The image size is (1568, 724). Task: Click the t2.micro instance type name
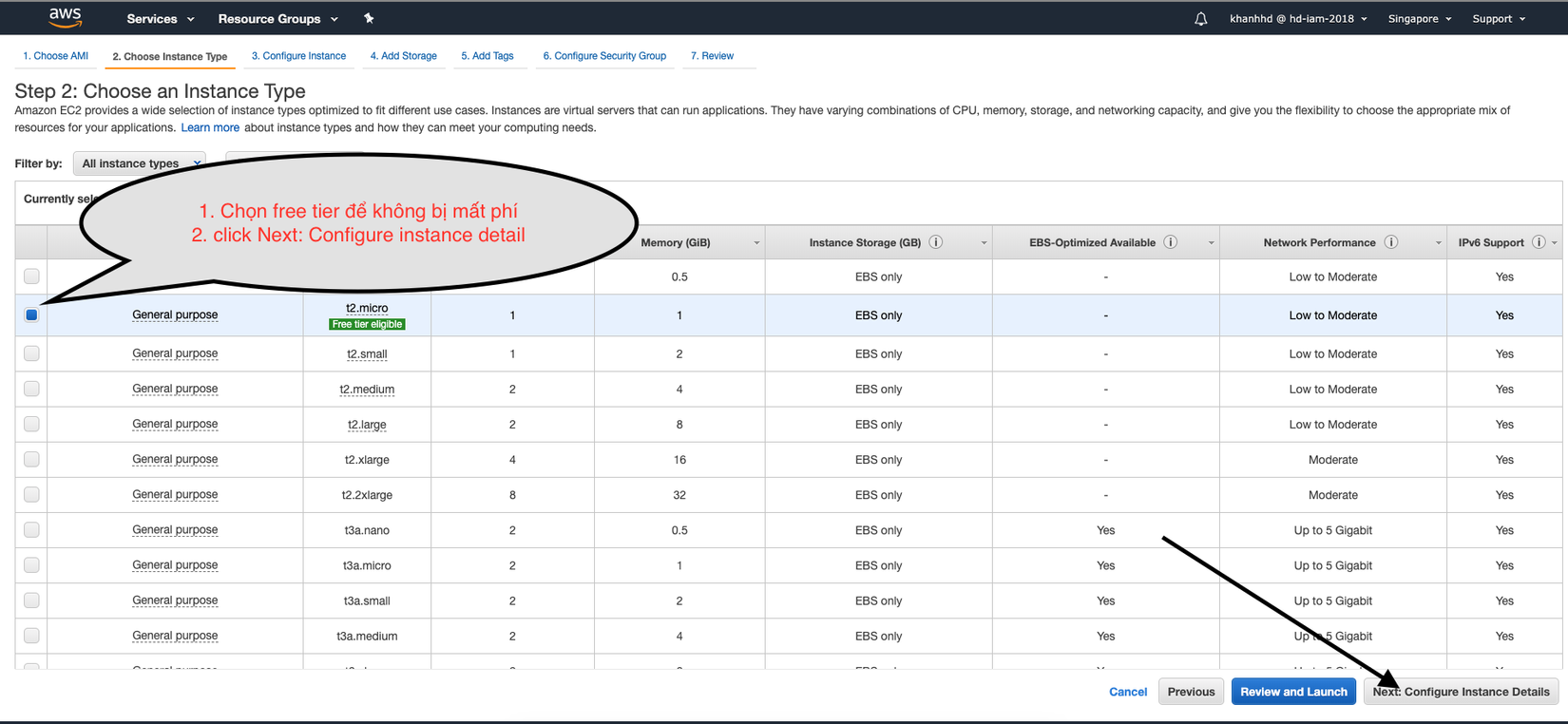click(x=367, y=308)
